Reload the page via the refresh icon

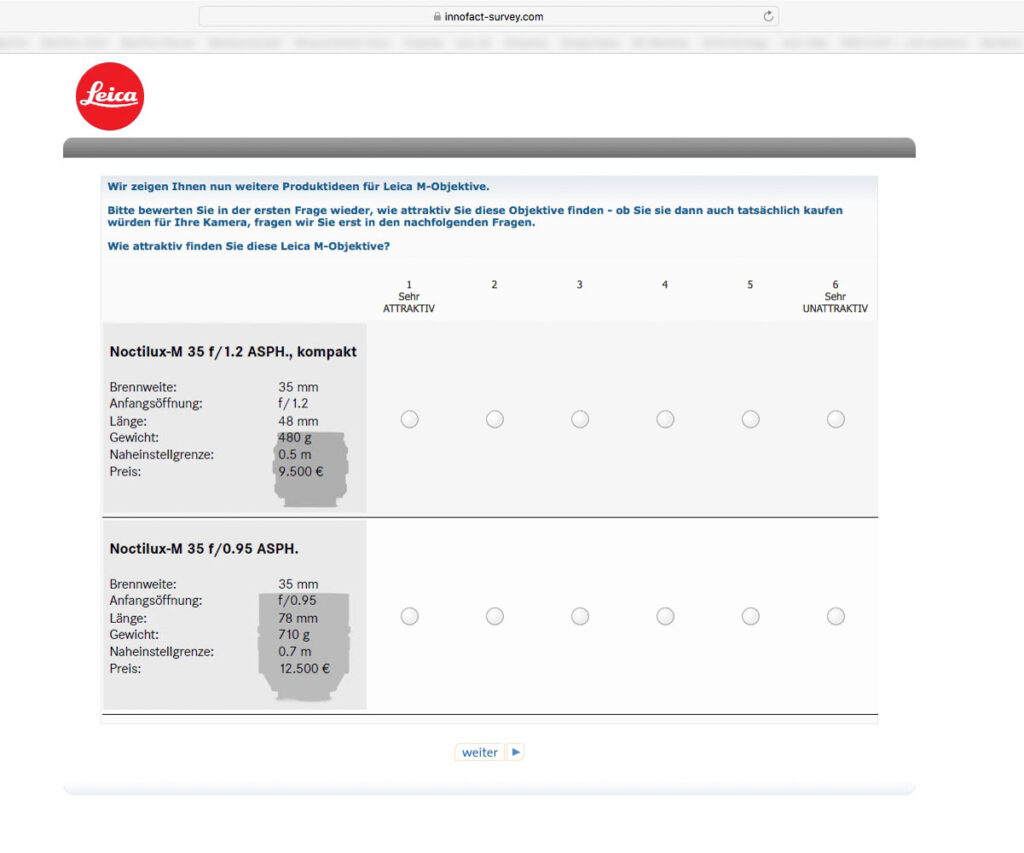(768, 16)
